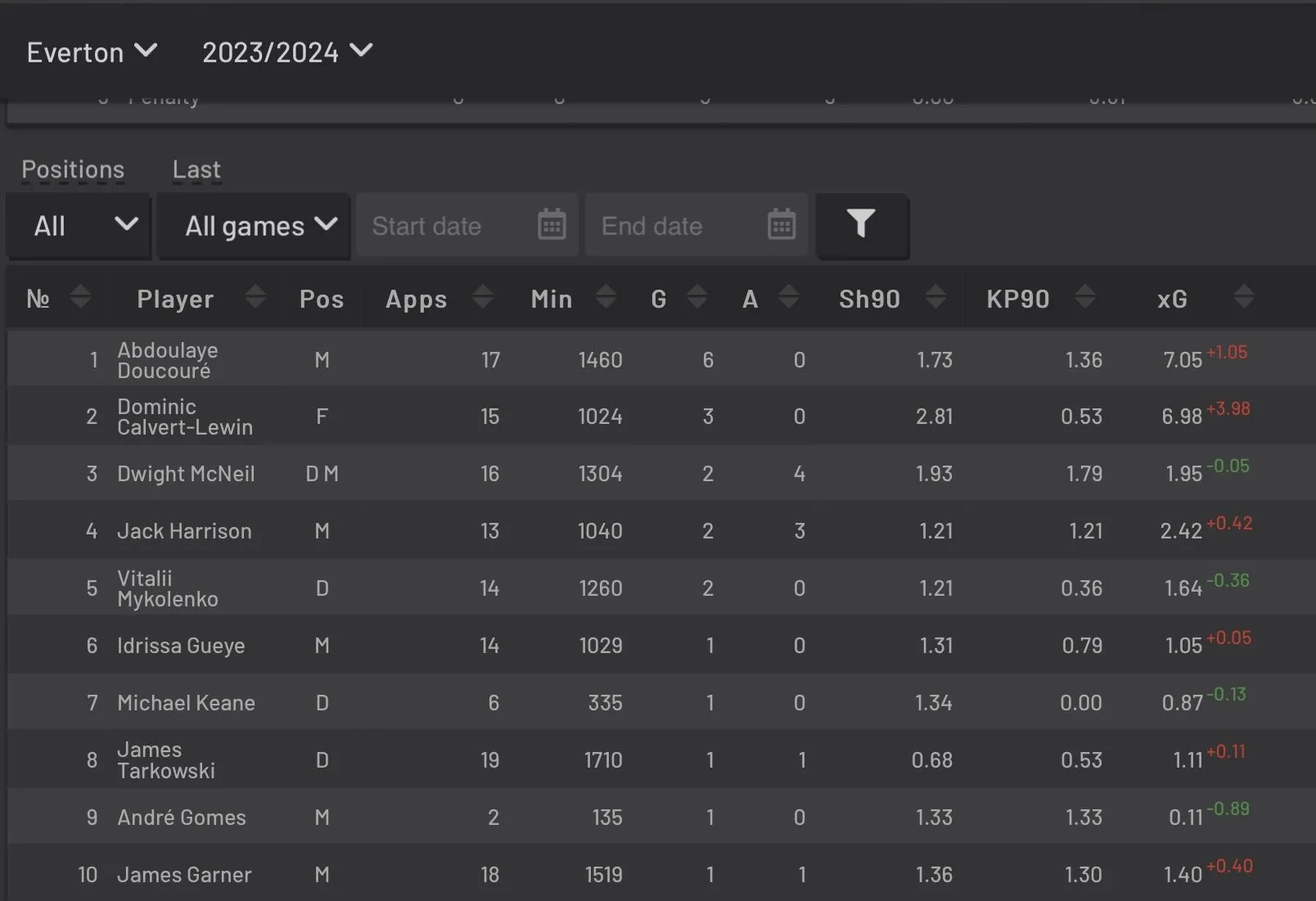
Task: Open Dwight McNeil player link
Action: point(186,474)
